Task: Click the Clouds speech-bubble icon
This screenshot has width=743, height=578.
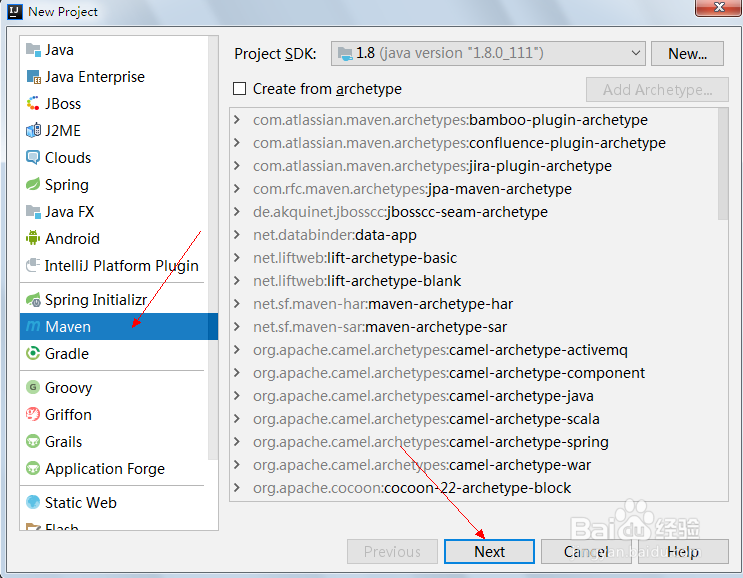Action: pos(33,157)
